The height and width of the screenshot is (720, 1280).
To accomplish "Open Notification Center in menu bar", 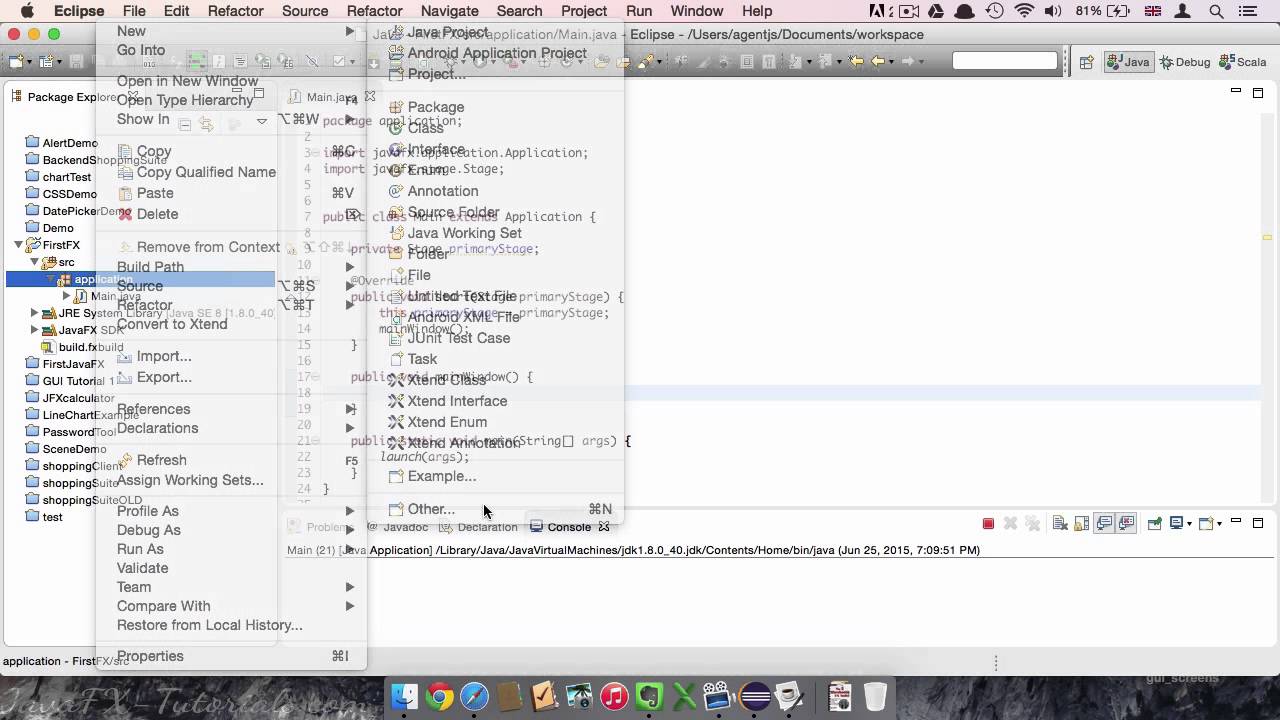I will pyautogui.click(x=1250, y=11).
